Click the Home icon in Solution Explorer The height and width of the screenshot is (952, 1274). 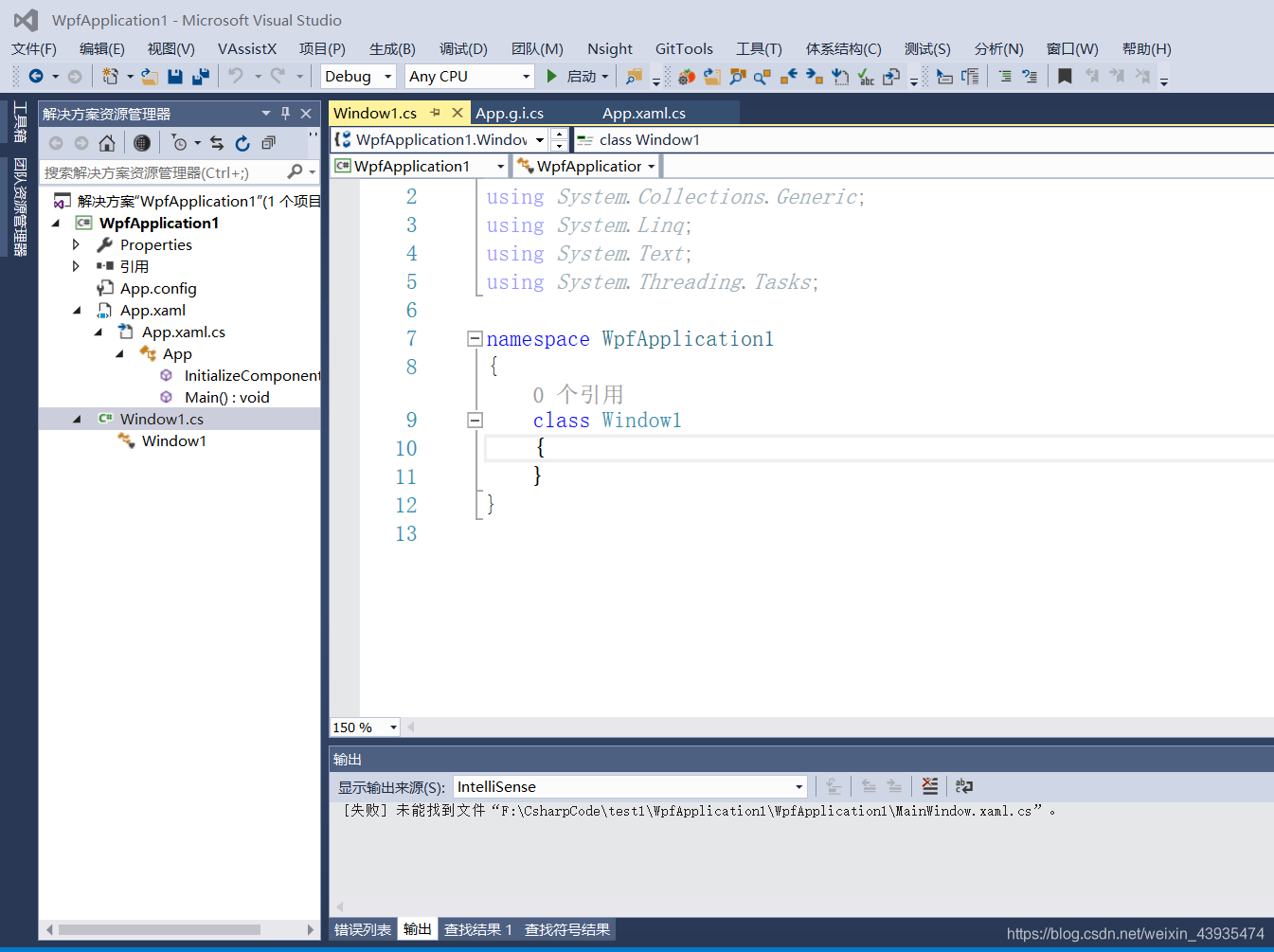pos(107,143)
